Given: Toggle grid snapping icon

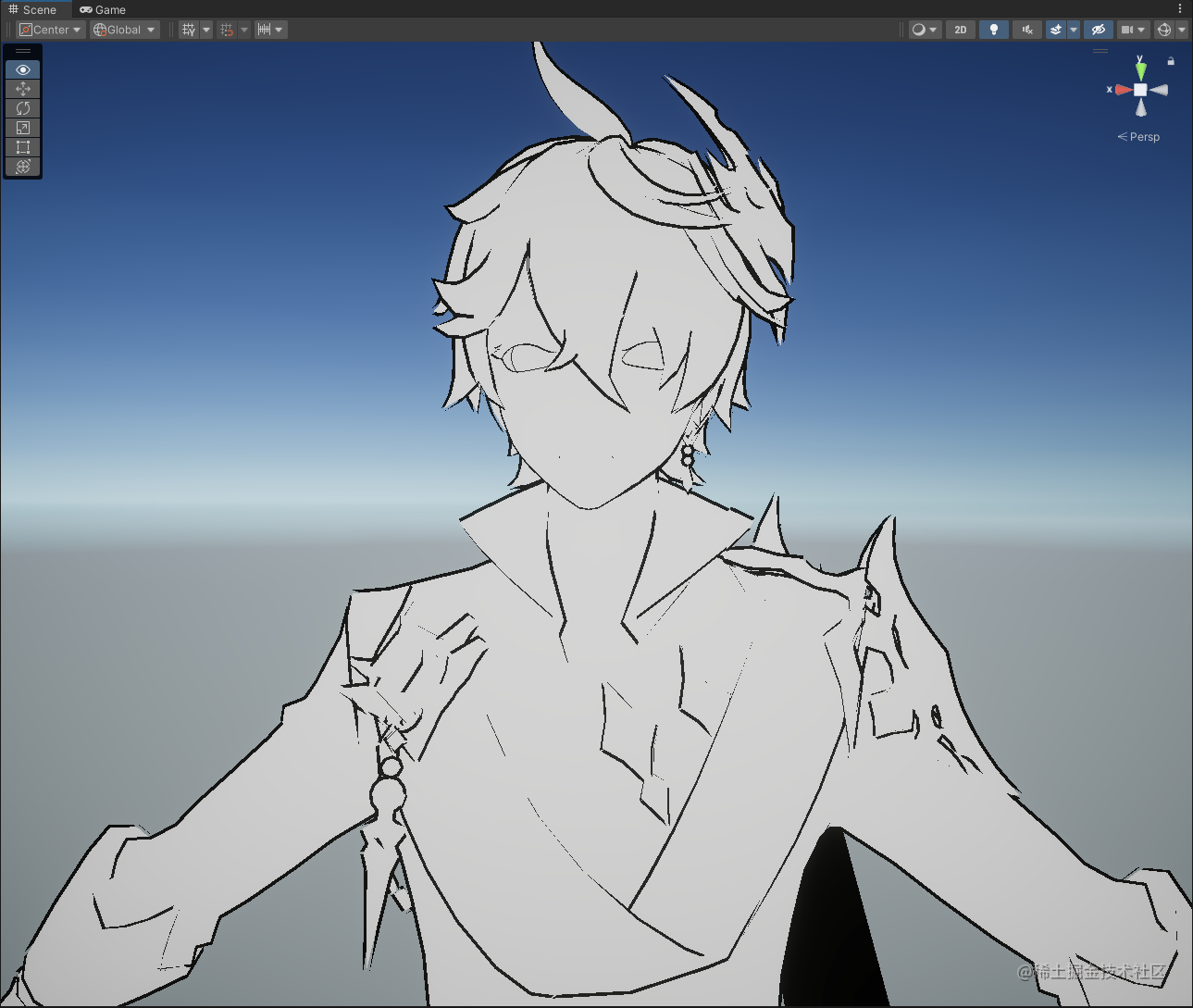Looking at the screenshot, I should (x=227, y=30).
